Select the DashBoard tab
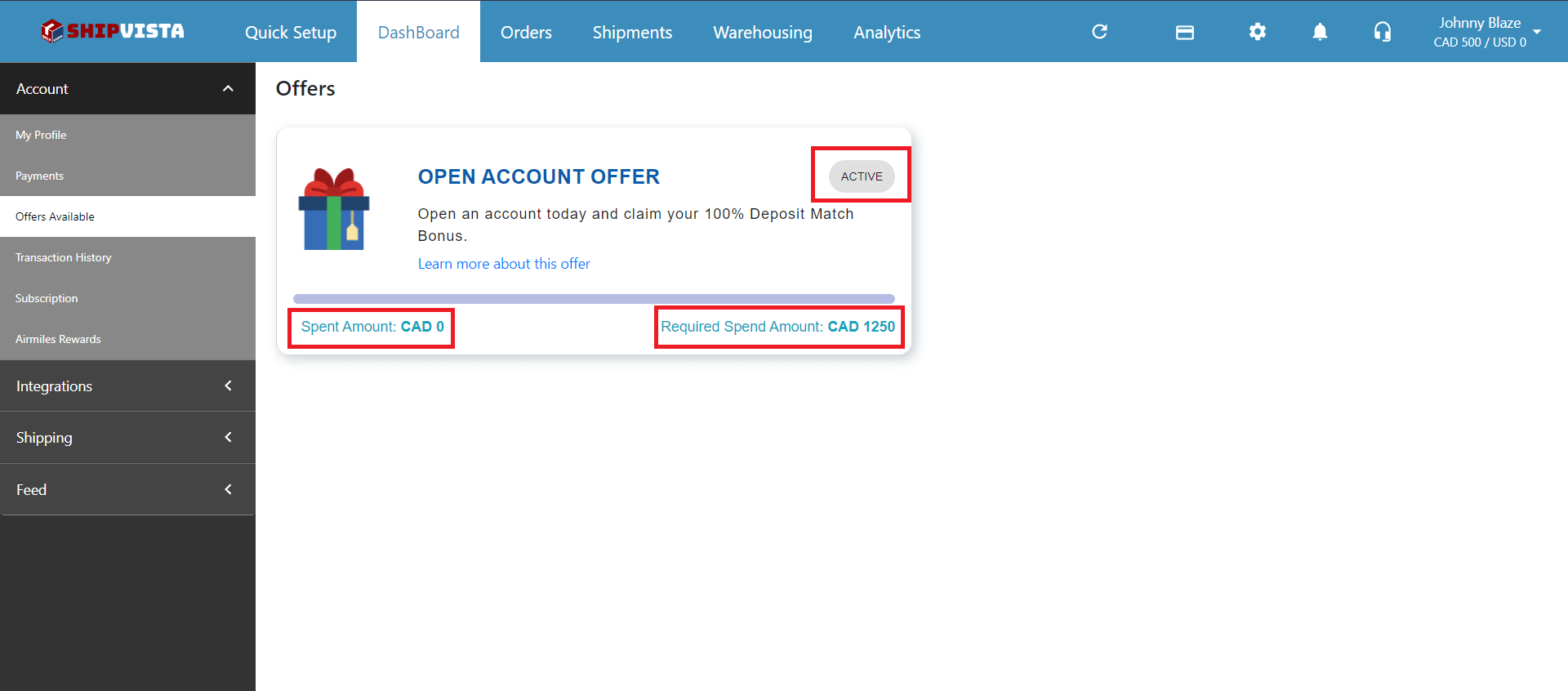Screen dimensions: 1568x691 418,32
